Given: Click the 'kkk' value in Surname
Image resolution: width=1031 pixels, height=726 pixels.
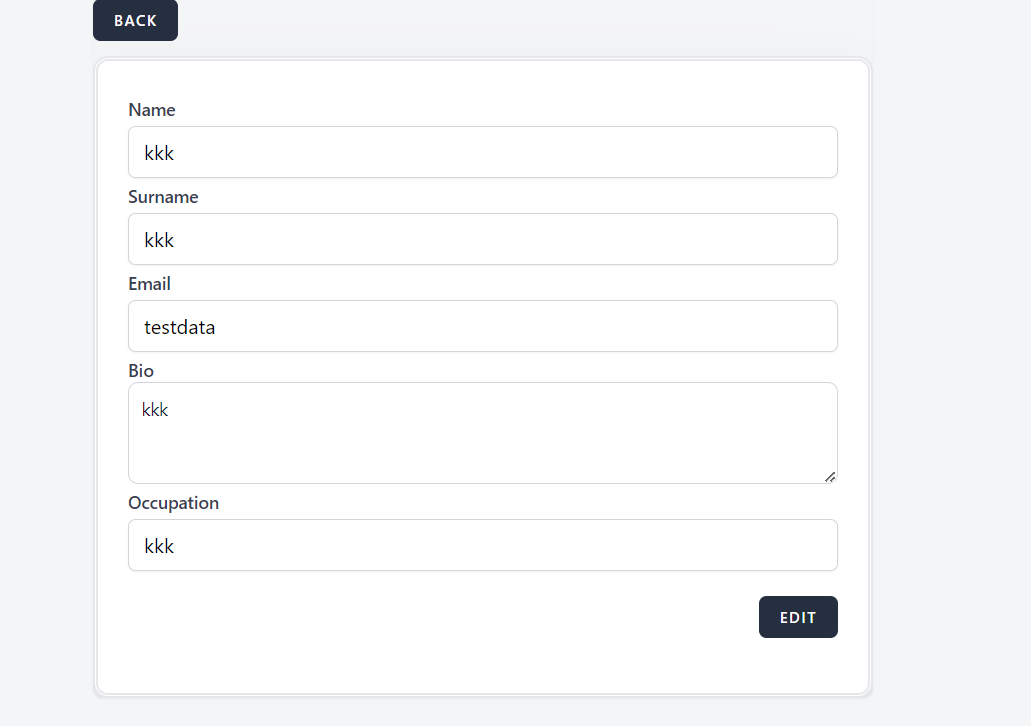Looking at the screenshot, I should 159,240.
